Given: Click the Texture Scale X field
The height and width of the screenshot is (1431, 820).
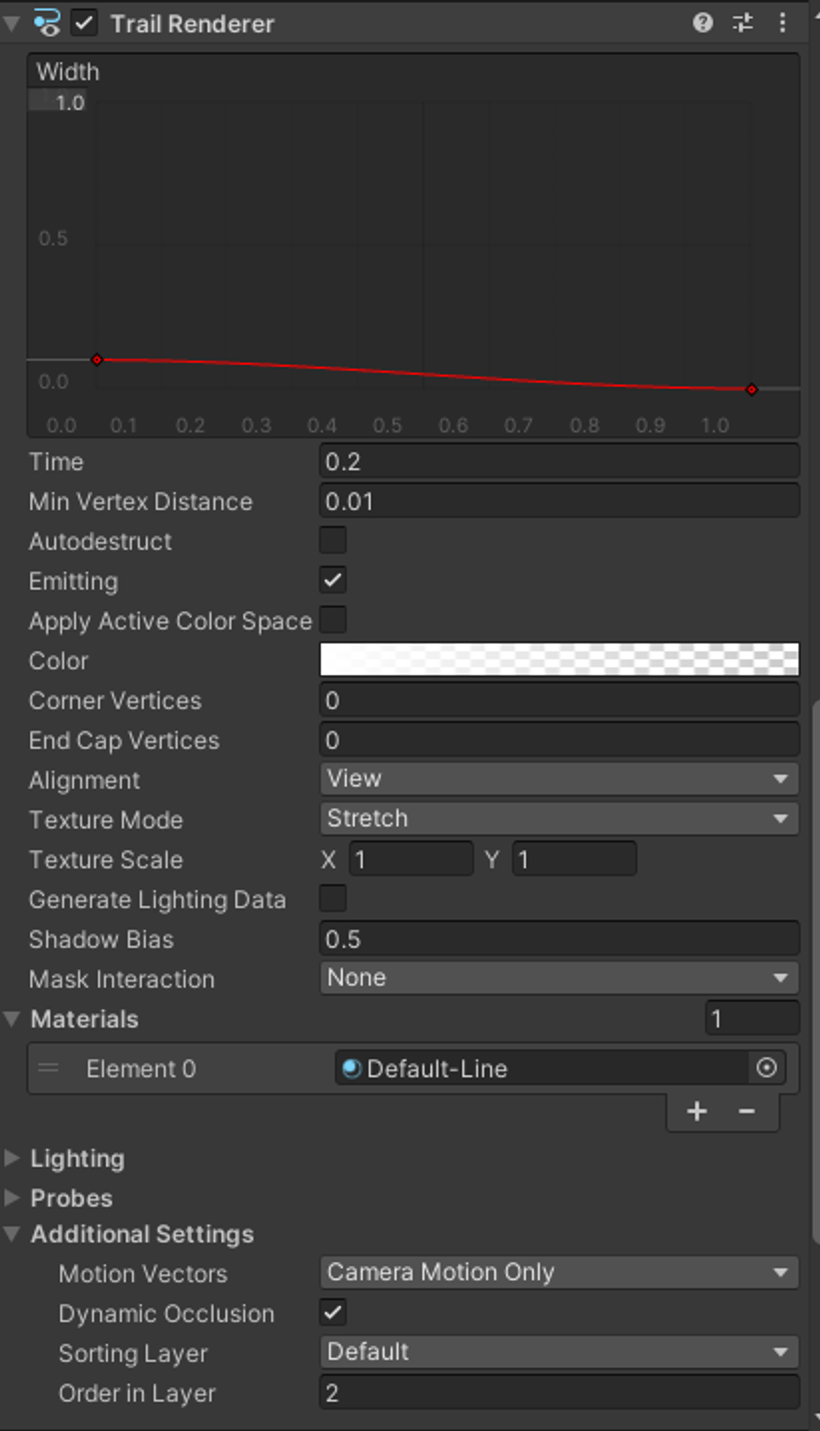Looking at the screenshot, I should click(411, 859).
